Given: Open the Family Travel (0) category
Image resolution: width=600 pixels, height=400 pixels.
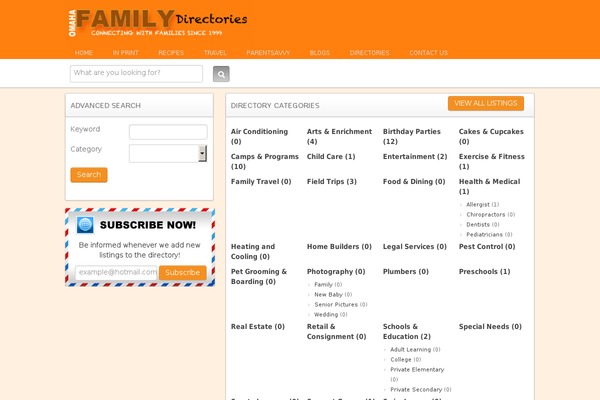Looking at the screenshot, I should [x=261, y=181].
